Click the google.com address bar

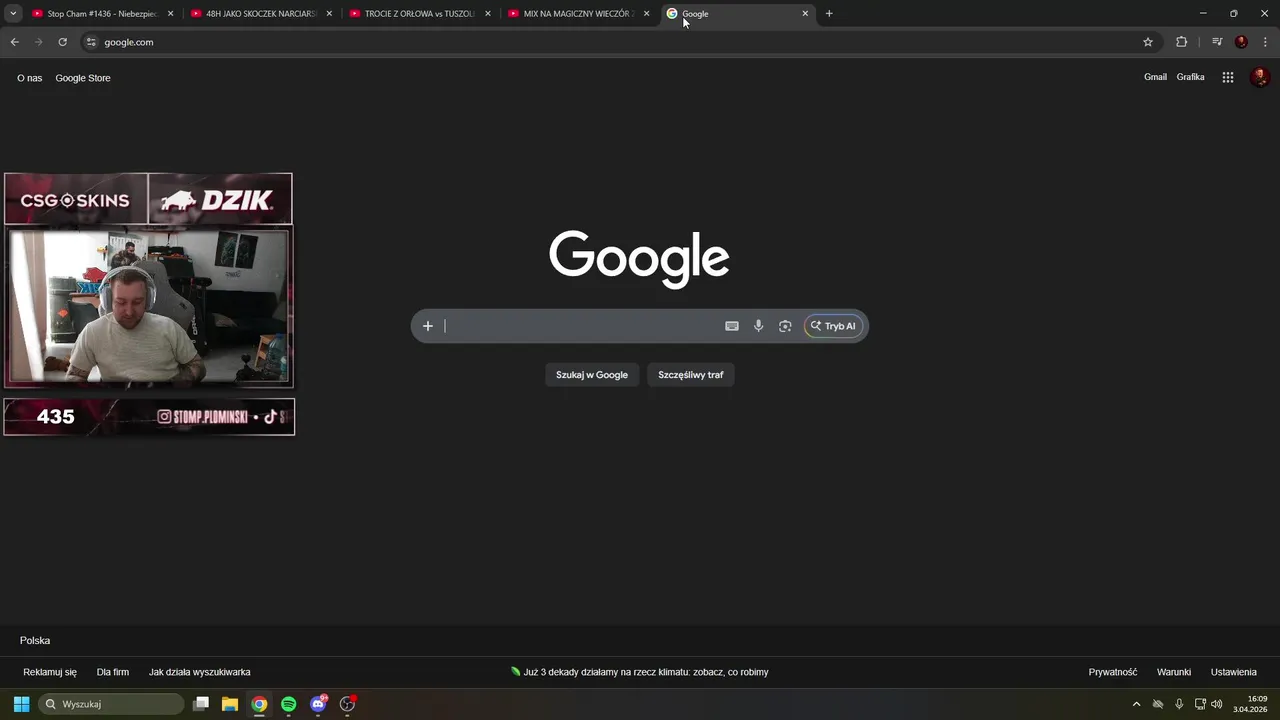[620, 42]
